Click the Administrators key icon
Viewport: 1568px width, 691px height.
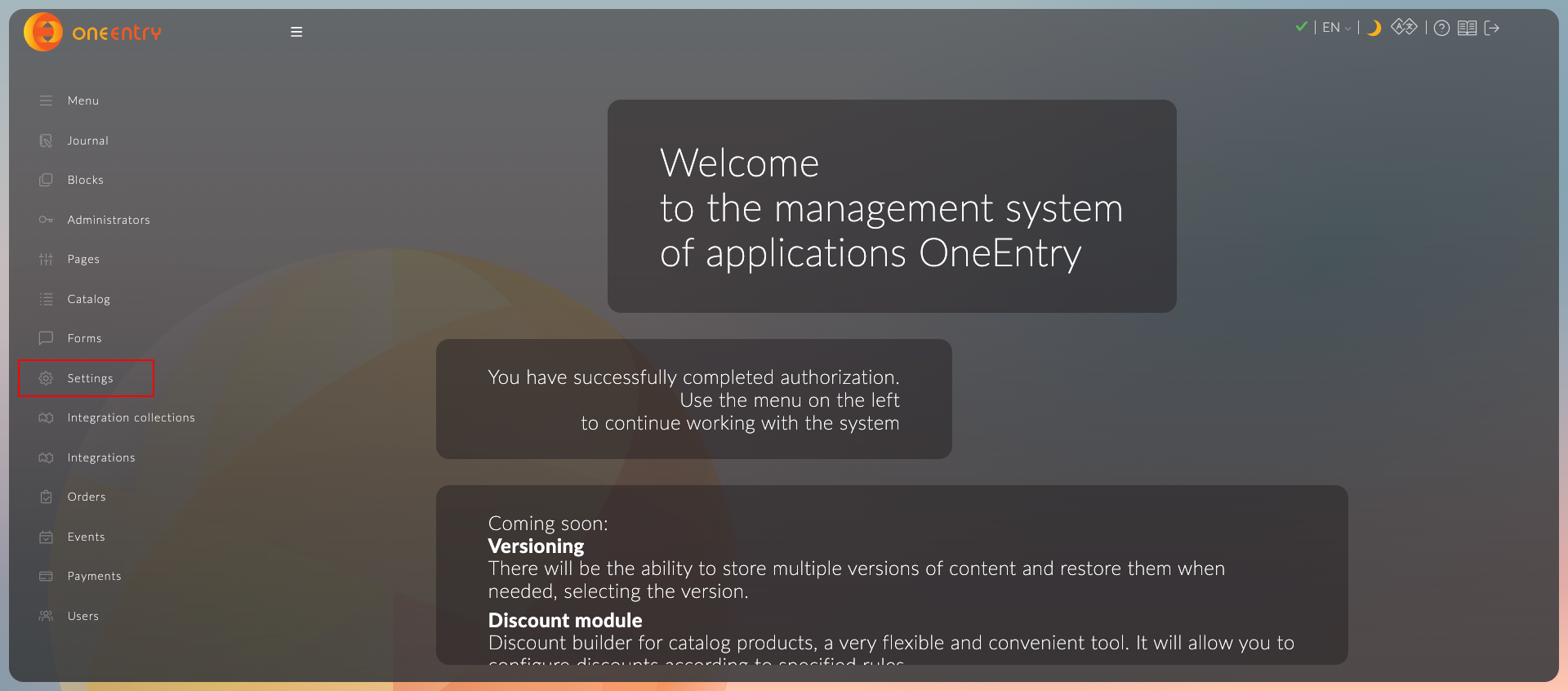coord(46,220)
